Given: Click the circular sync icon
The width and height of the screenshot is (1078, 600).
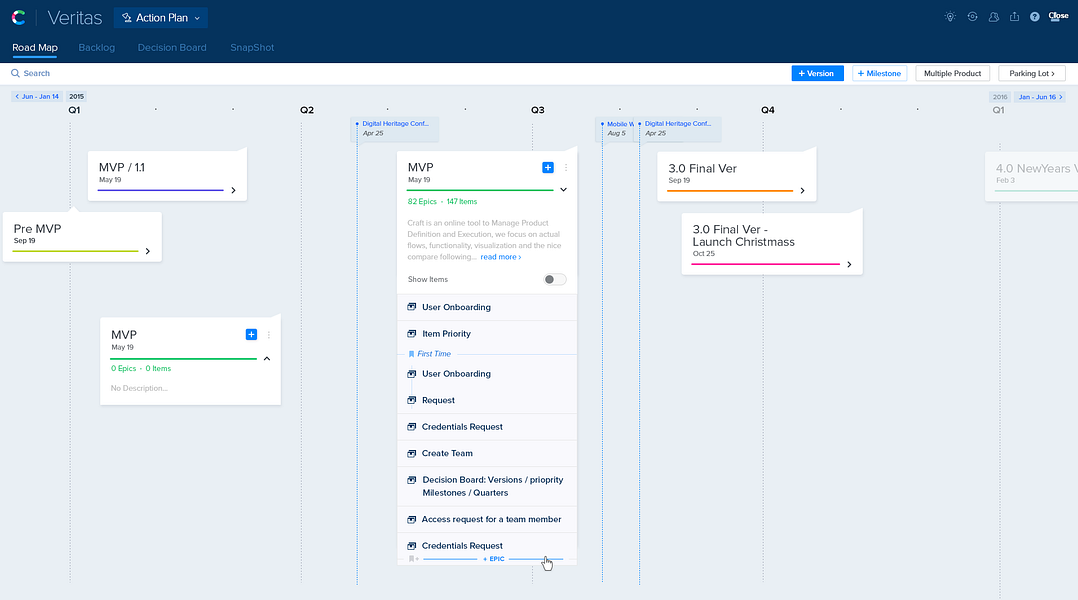Looking at the screenshot, I should coord(972,16).
